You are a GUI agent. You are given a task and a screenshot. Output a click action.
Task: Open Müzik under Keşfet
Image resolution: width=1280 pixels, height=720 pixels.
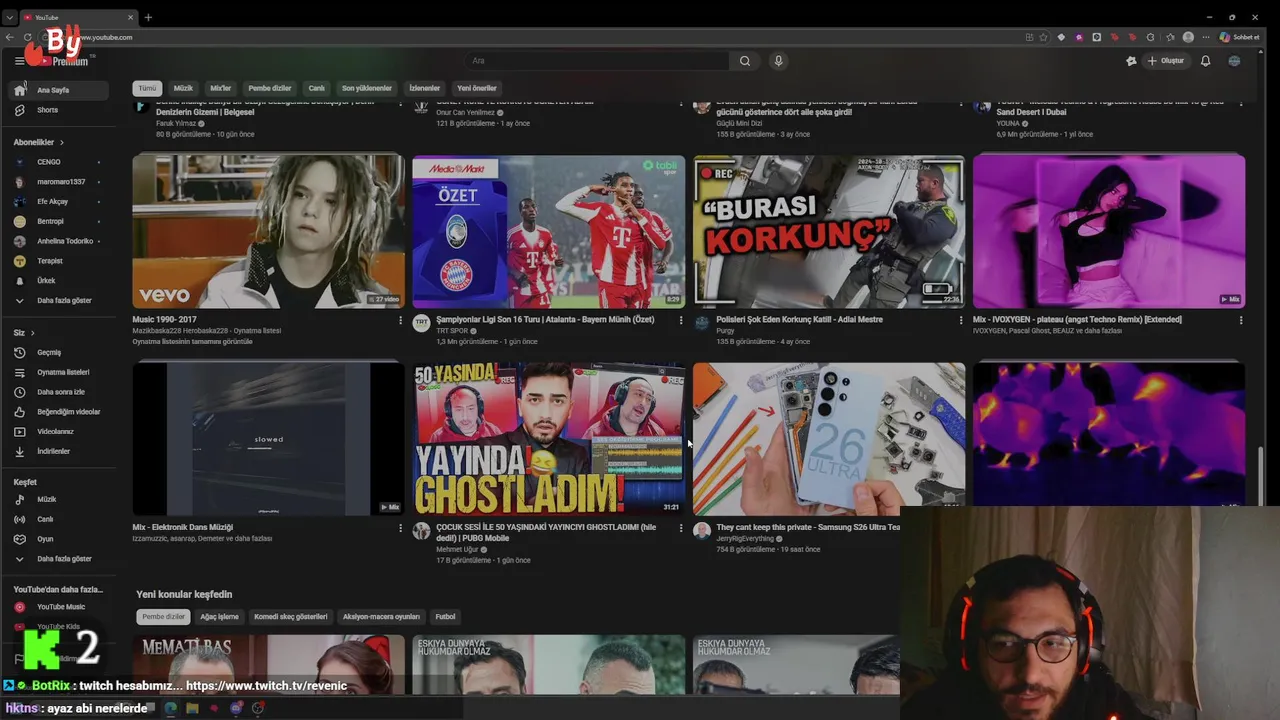point(60,499)
